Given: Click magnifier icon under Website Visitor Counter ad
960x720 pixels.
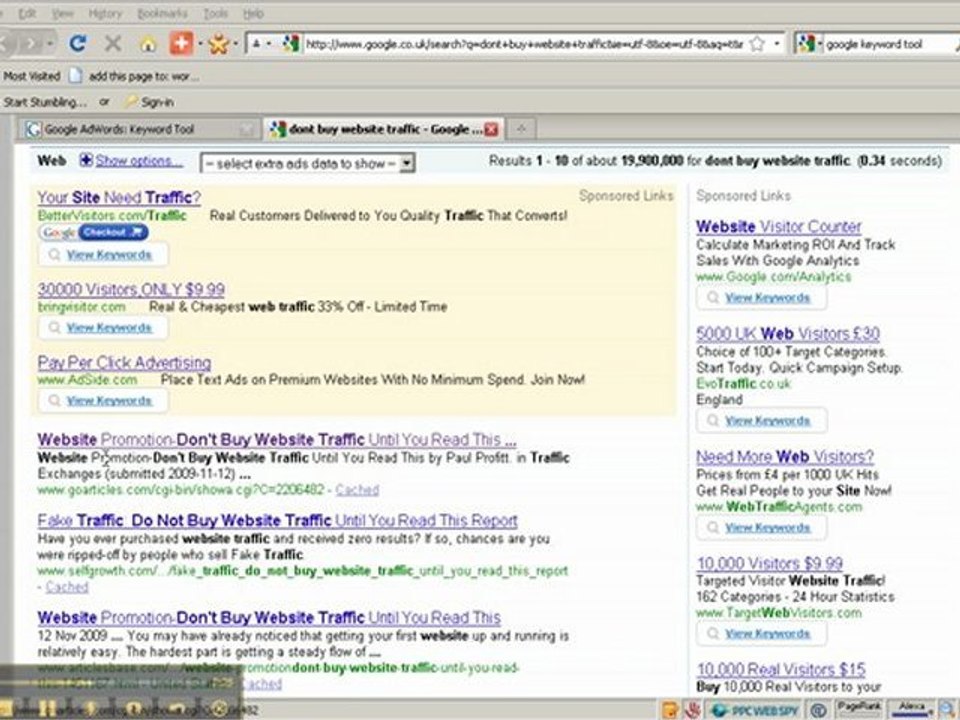Looking at the screenshot, I should click(x=713, y=298).
